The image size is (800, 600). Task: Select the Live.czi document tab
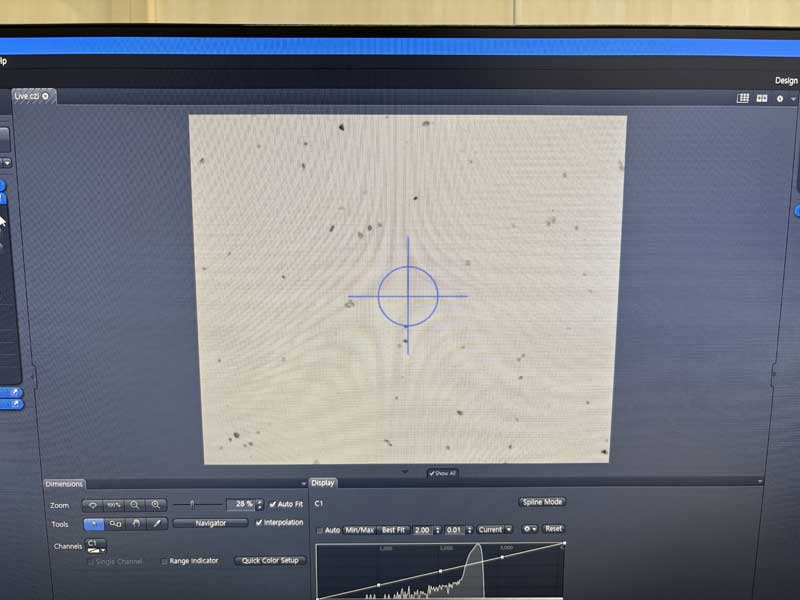coord(28,96)
